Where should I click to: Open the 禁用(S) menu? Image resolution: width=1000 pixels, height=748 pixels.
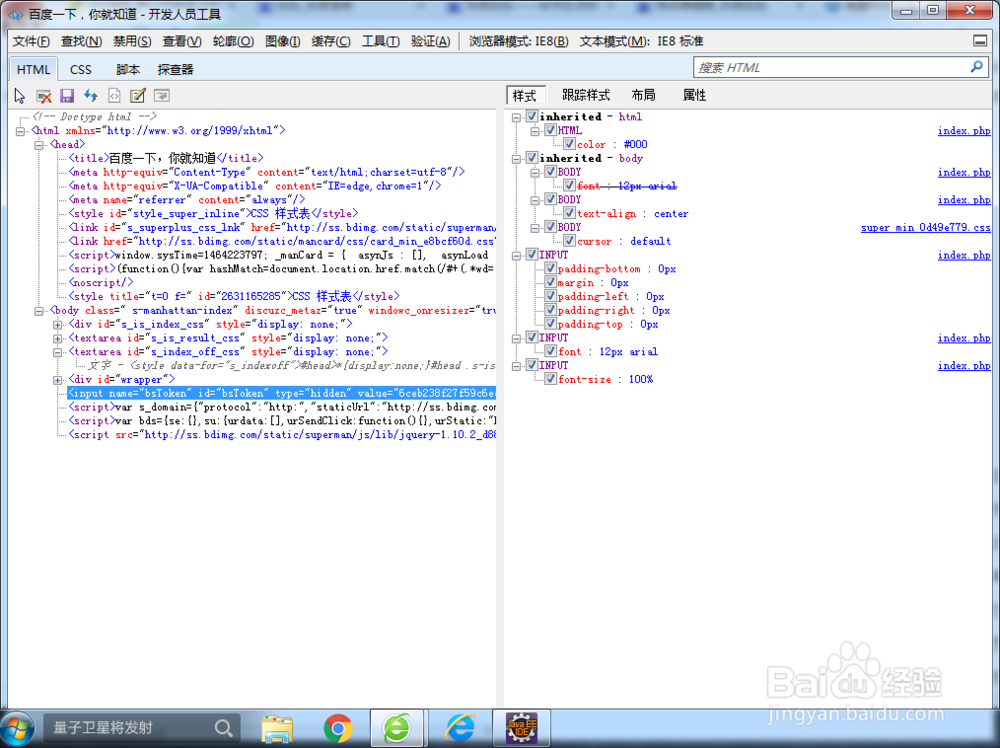(132, 41)
